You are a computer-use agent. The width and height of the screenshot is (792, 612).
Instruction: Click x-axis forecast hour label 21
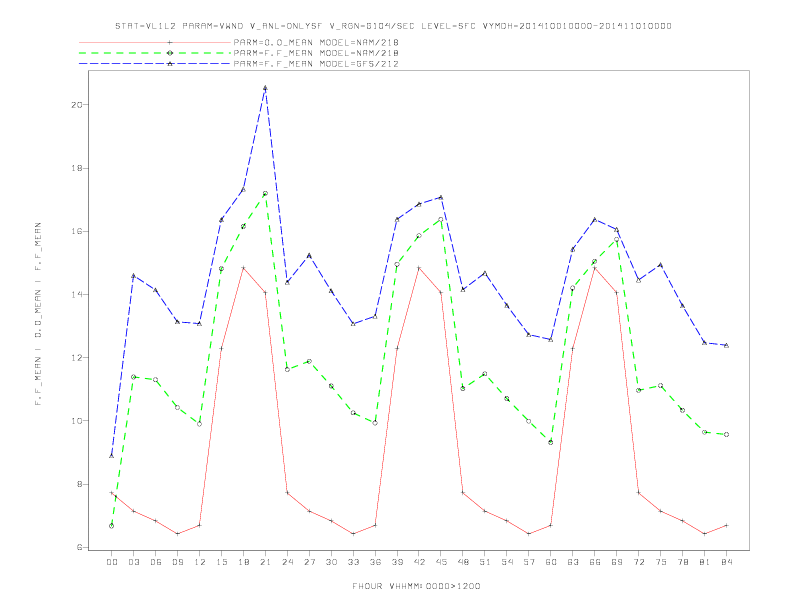(265, 562)
